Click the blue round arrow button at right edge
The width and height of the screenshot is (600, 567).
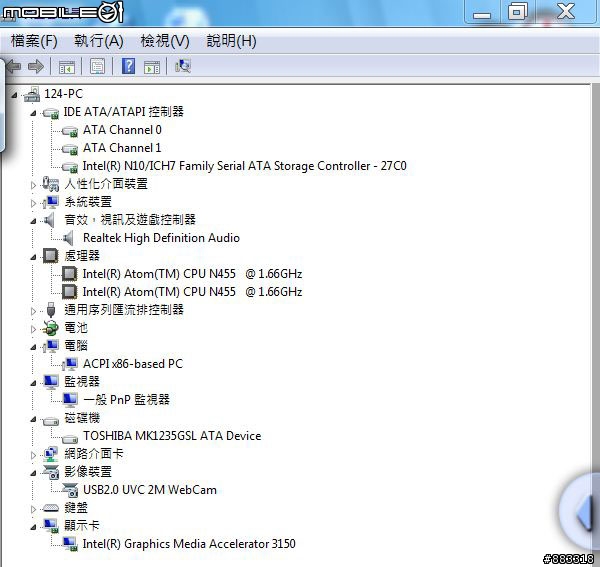[x=582, y=511]
